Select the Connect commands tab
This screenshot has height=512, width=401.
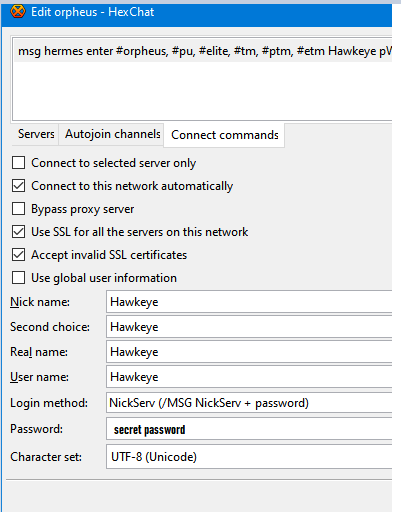click(225, 135)
